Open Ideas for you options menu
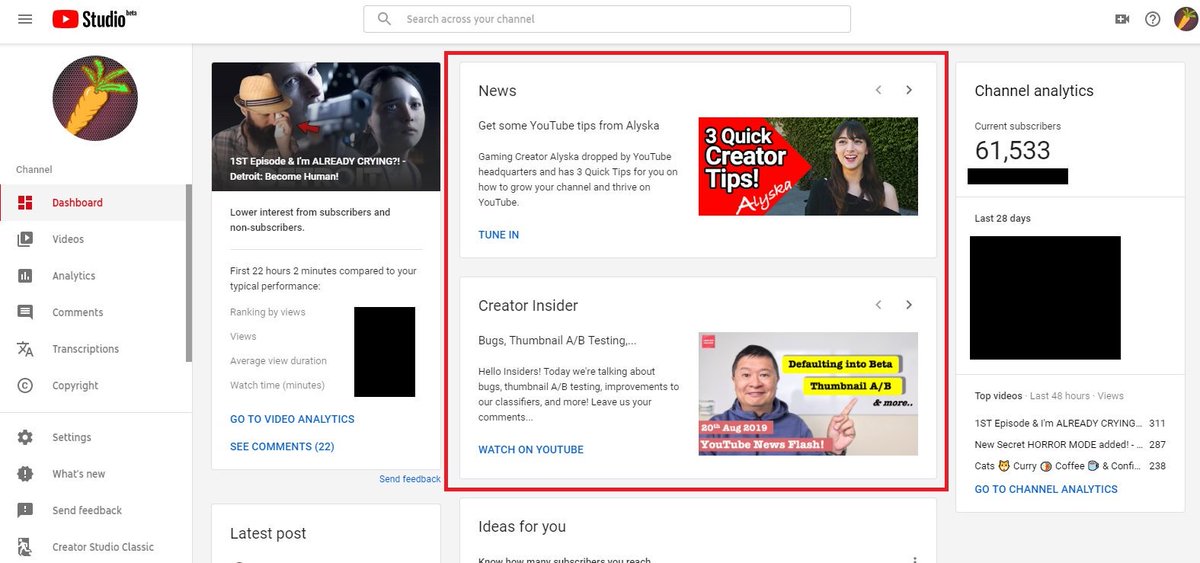The width and height of the screenshot is (1200, 563). coord(914,561)
